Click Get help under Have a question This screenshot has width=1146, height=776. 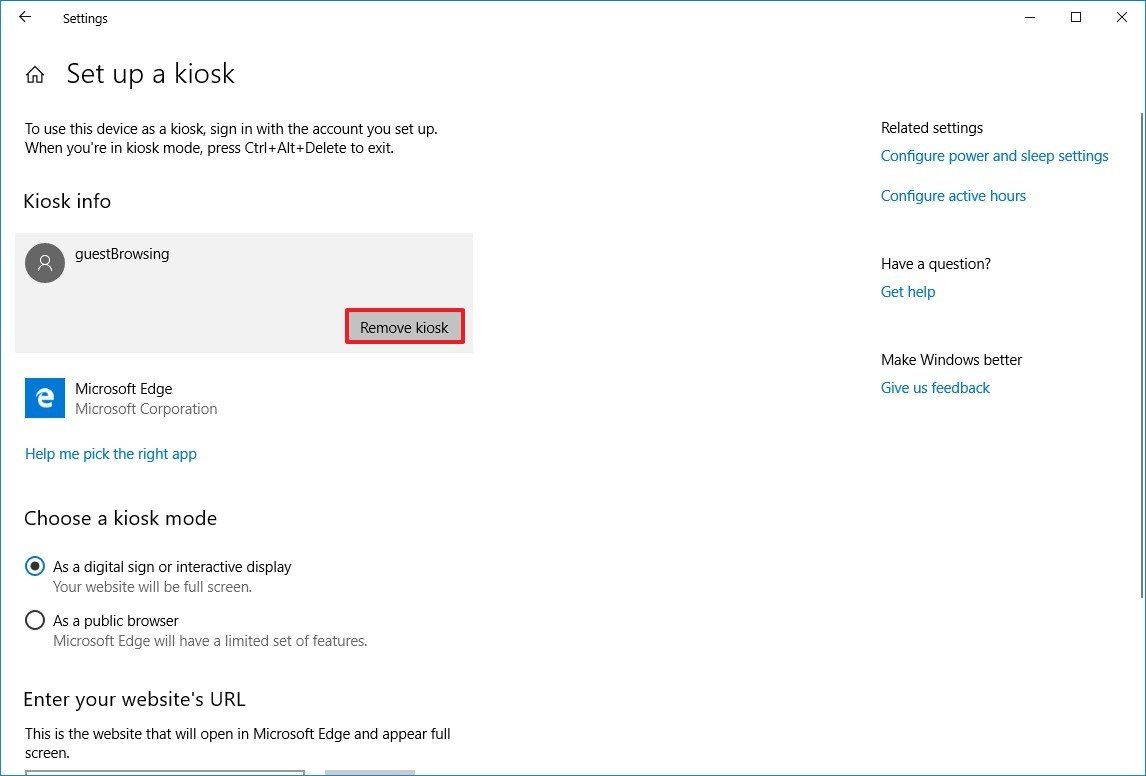pos(907,291)
